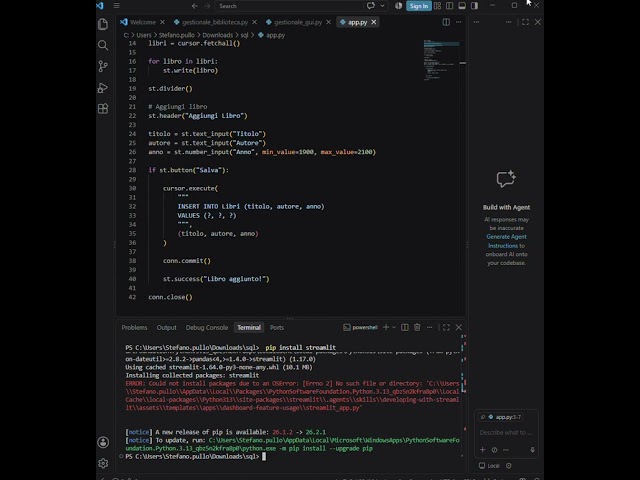Close the app.py editor tab
This screenshot has width=640, height=480.
coord(373,22)
